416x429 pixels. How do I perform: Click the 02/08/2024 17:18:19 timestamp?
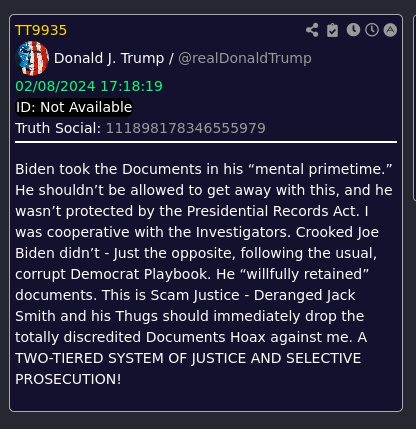pos(89,86)
